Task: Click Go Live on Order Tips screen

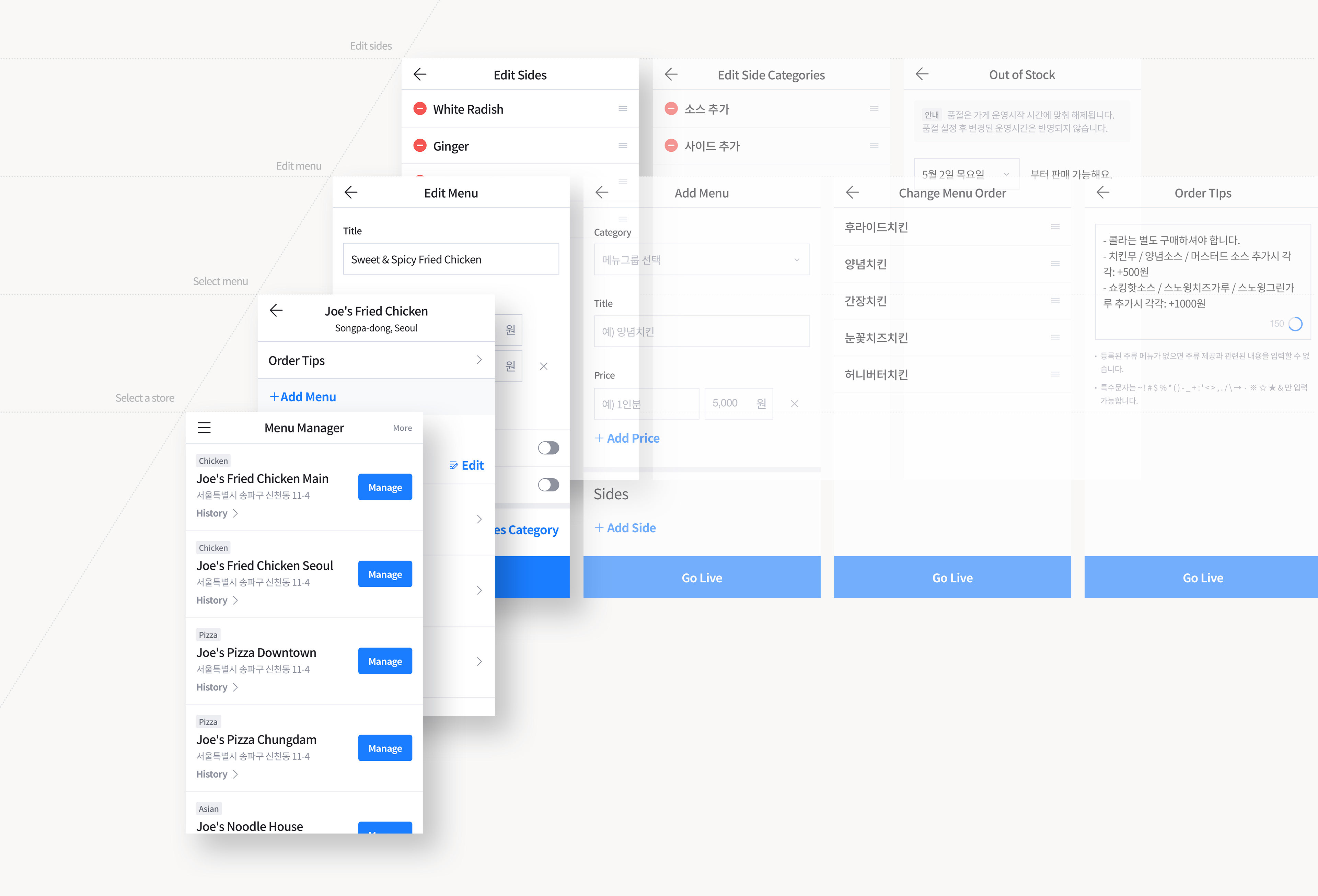Action: point(1201,577)
